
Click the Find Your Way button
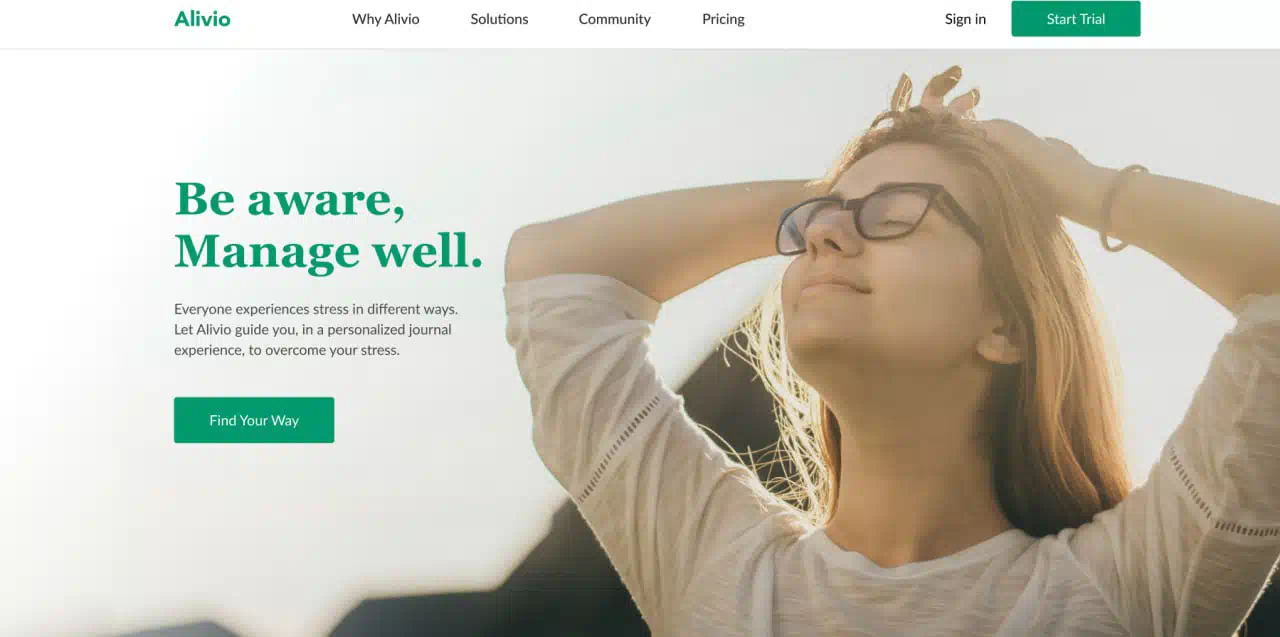254,420
